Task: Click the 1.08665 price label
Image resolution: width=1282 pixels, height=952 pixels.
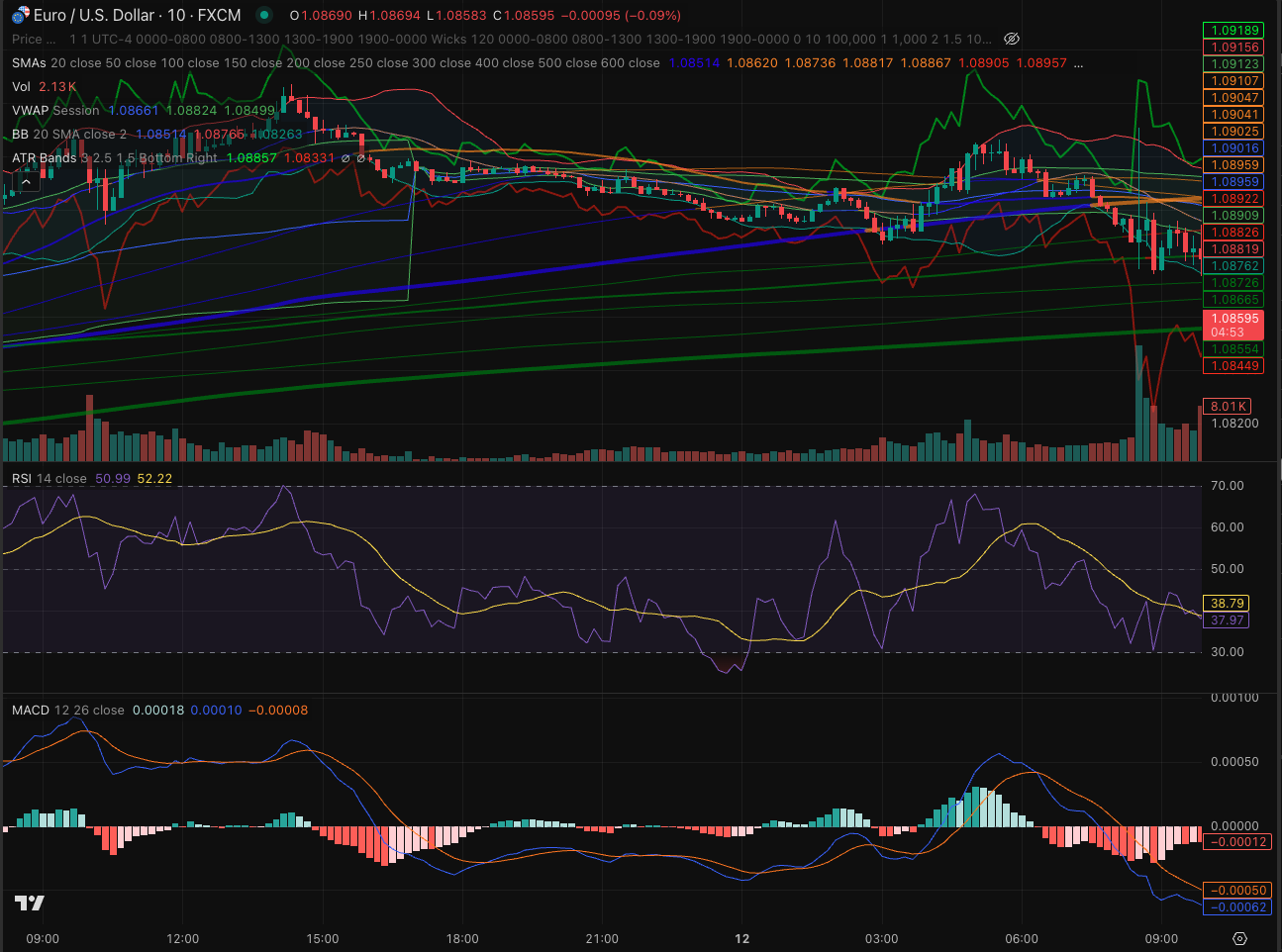Action: (x=1233, y=299)
